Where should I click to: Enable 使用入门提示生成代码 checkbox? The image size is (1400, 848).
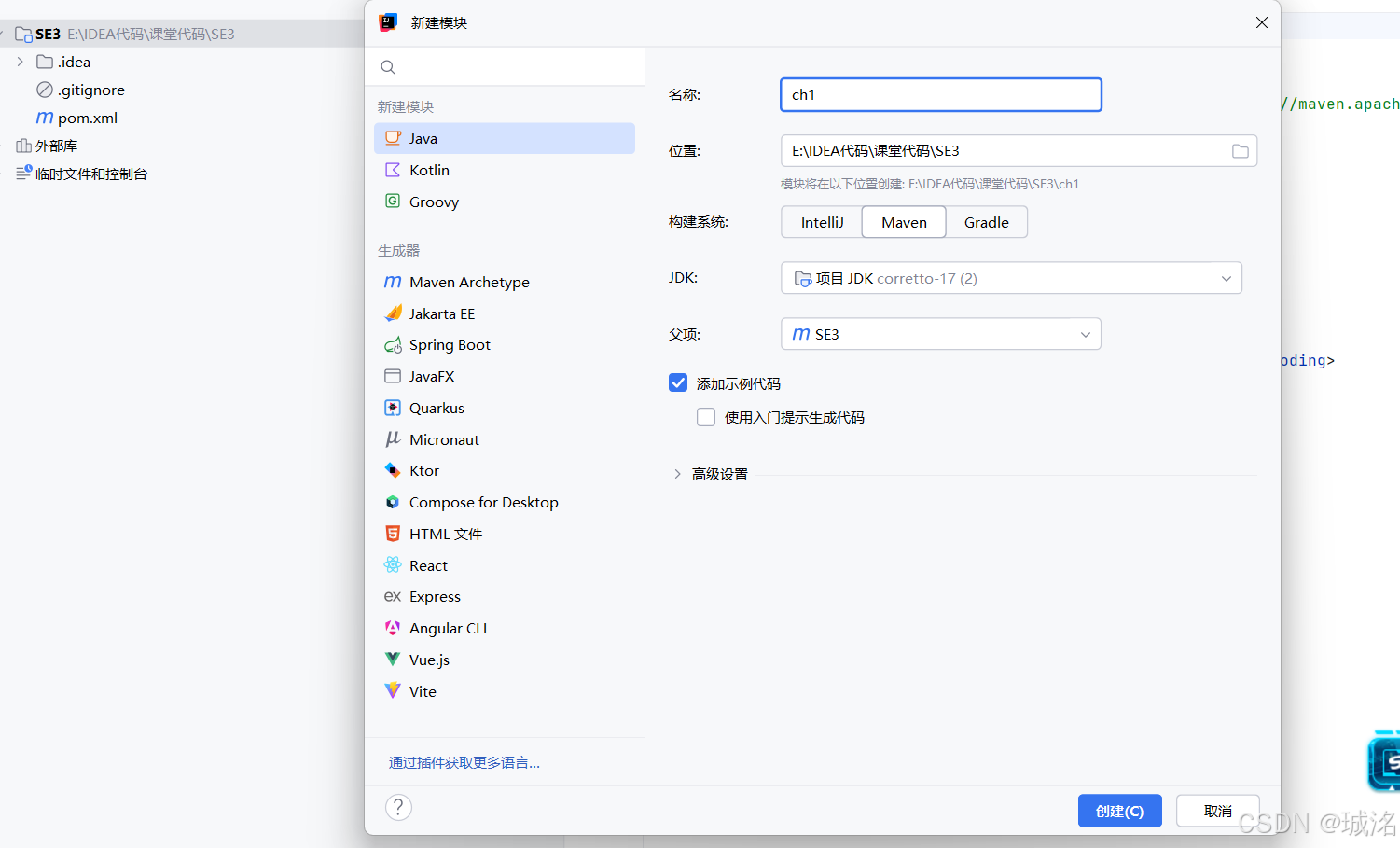[706, 417]
